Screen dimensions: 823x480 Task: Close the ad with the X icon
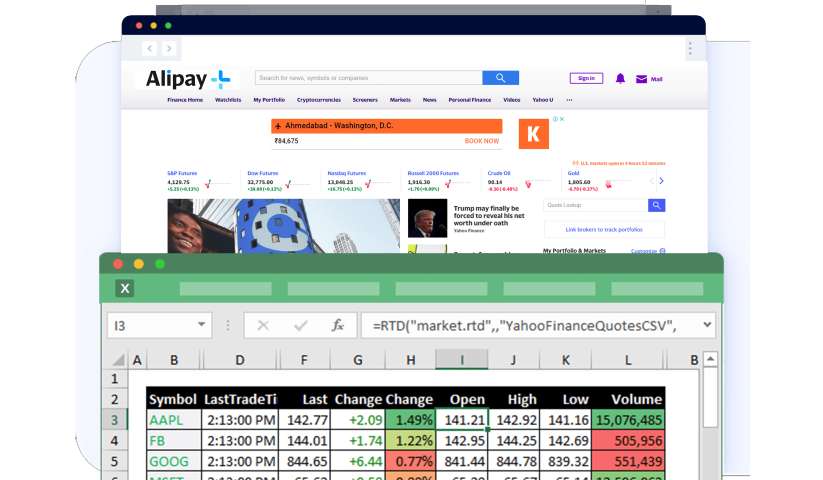click(x=562, y=119)
